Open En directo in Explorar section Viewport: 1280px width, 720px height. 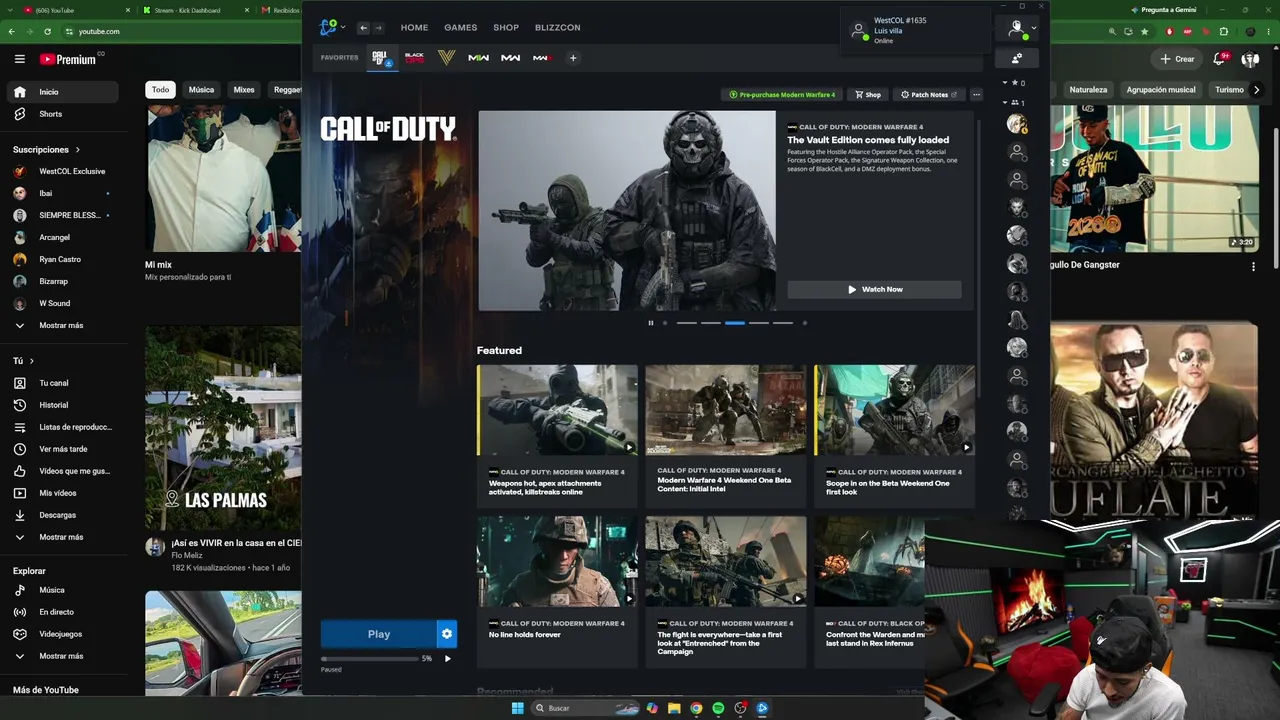[60, 612]
